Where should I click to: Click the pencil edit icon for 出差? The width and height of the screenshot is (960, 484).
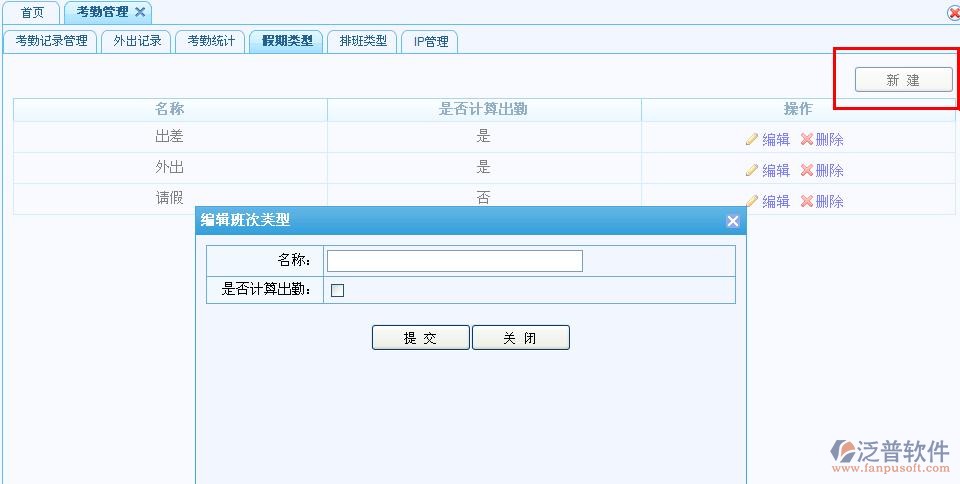click(x=752, y=140)
